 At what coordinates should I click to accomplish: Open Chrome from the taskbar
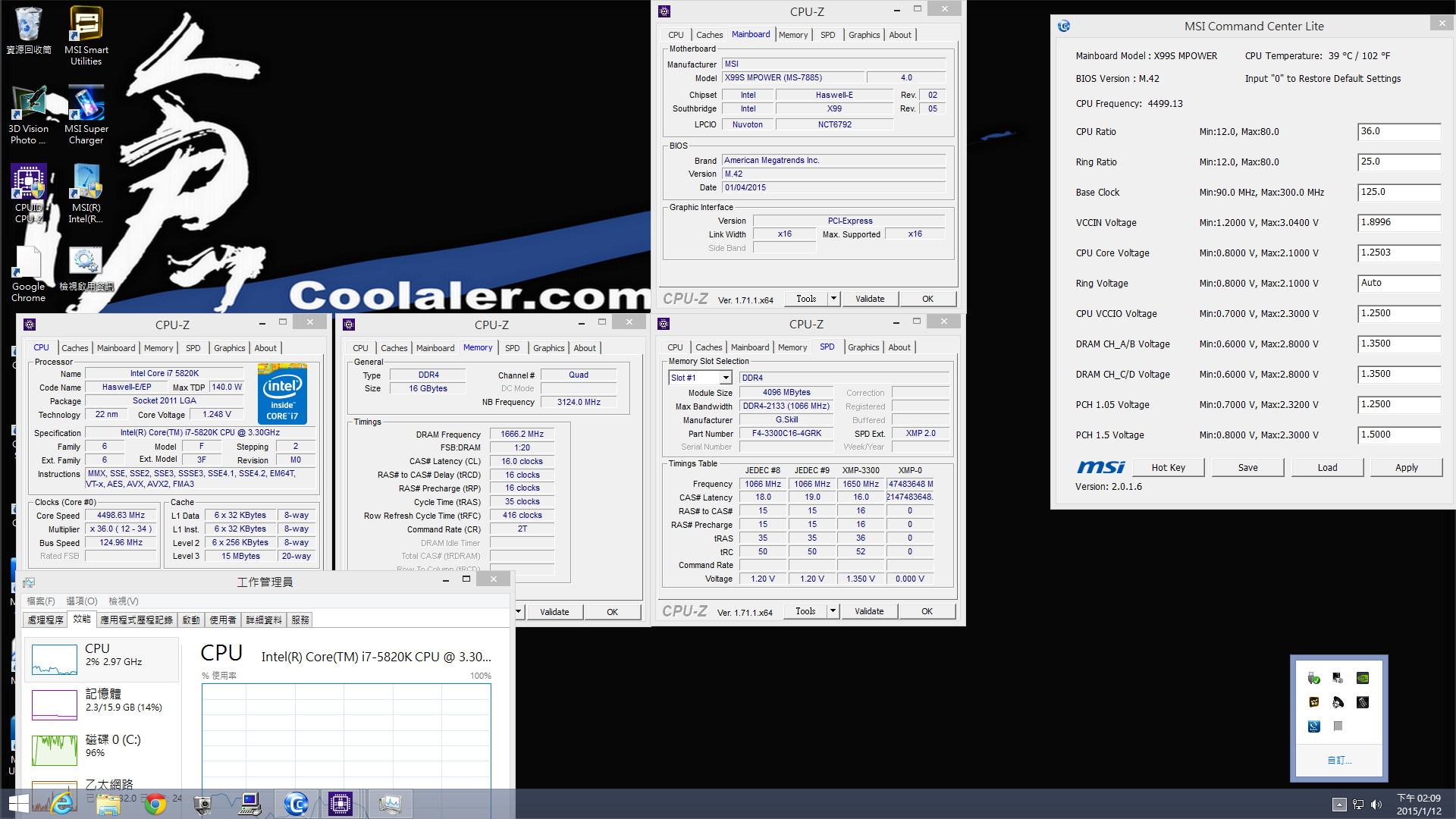point(155,804)
